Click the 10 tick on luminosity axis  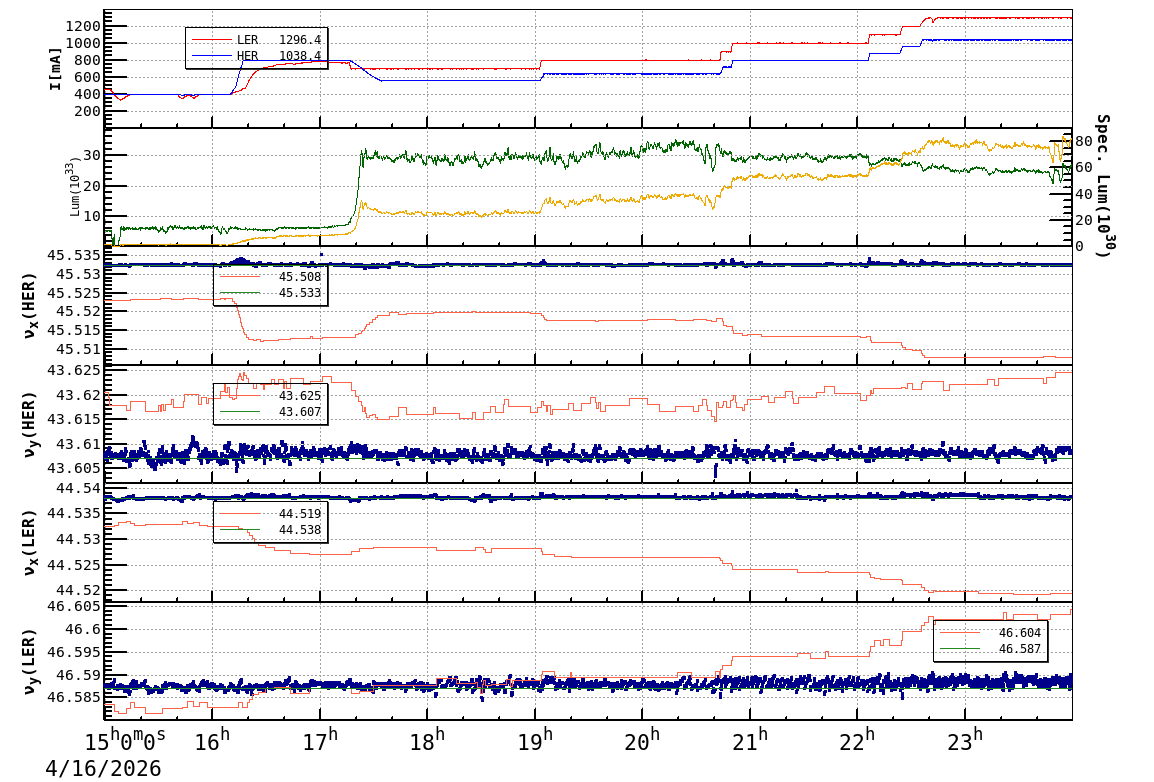(x=92, y=216)
